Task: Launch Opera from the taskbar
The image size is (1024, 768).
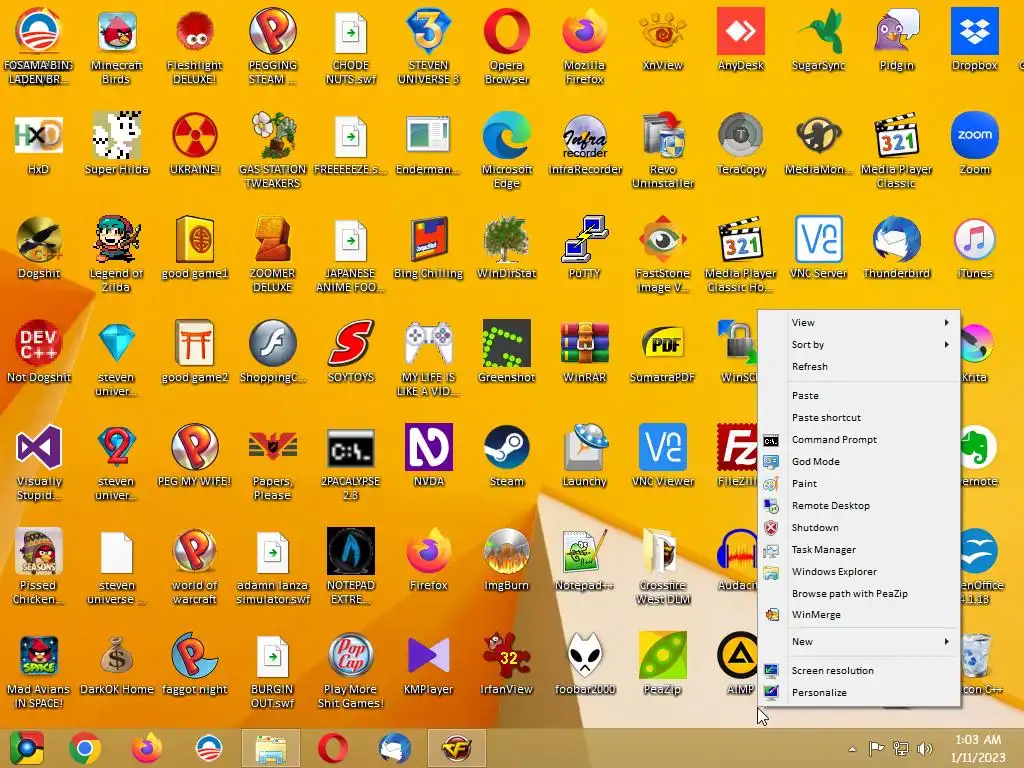Action: coord(332,748)
